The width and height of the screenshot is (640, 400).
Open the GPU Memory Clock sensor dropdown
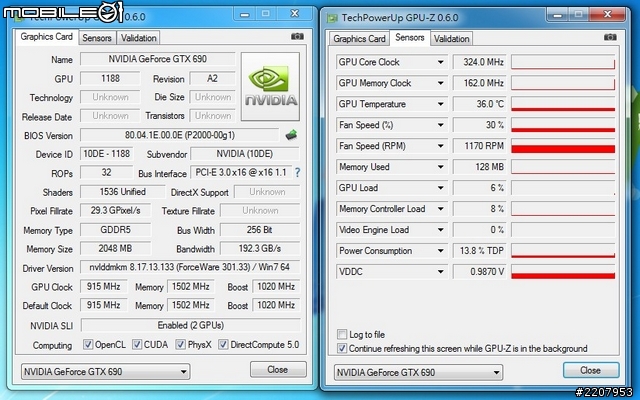tap(440, 83)
